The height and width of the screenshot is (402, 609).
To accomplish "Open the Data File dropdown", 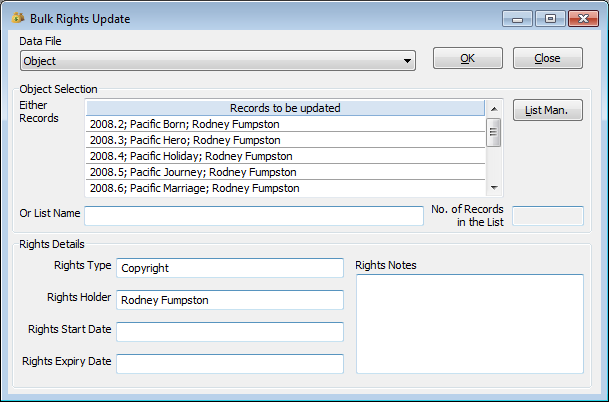I will [x=218, y=61].
